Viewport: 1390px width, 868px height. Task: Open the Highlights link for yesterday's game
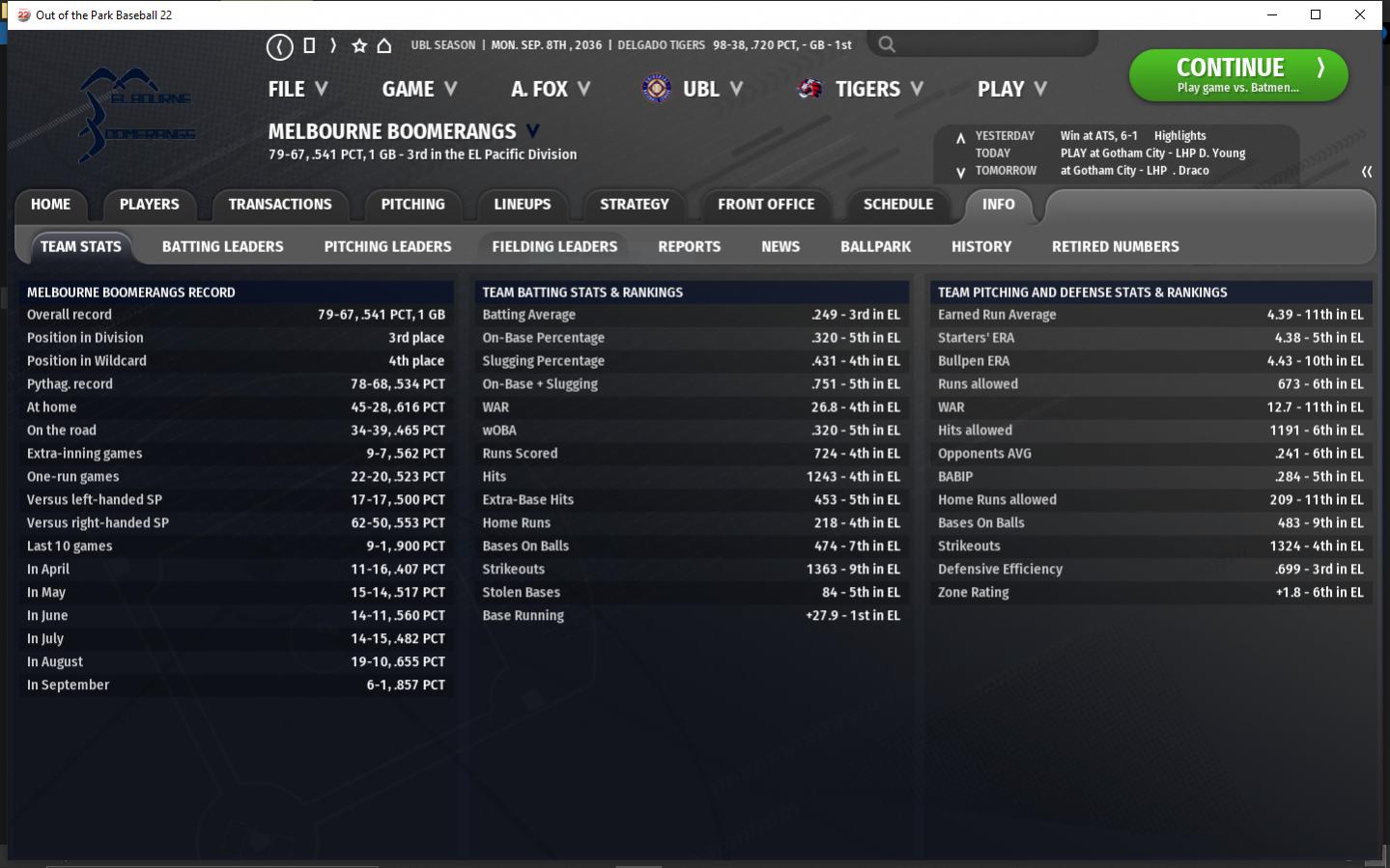[1180, 136]
